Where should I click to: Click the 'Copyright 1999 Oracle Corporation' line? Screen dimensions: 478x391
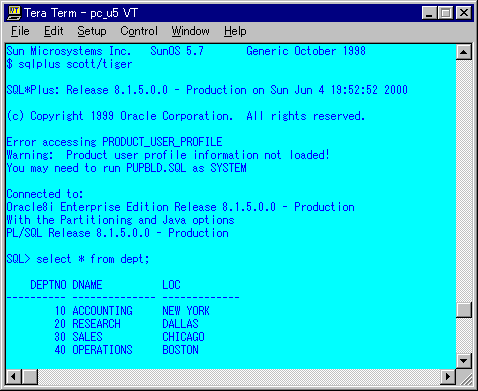click(x=186, y=116)
